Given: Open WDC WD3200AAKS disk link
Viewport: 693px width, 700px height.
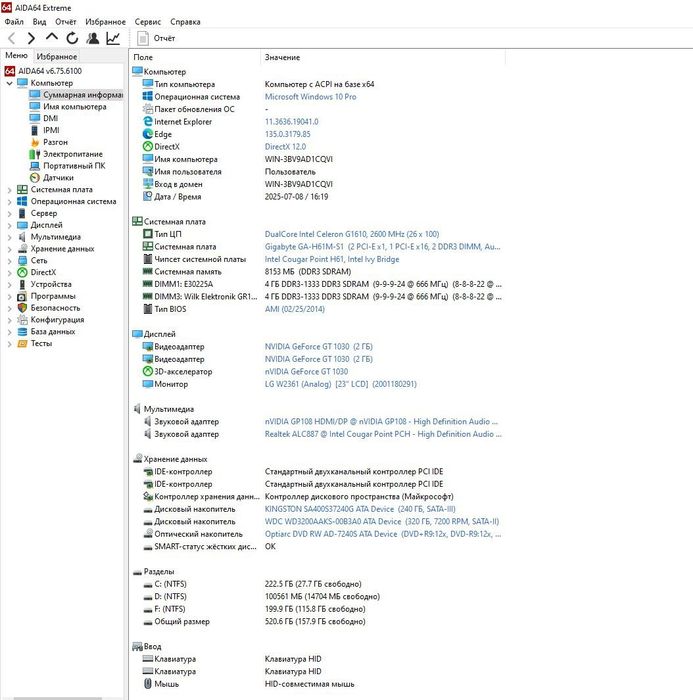Looking at the screenshot, I should pyautogui.click(x=382, y=521).
